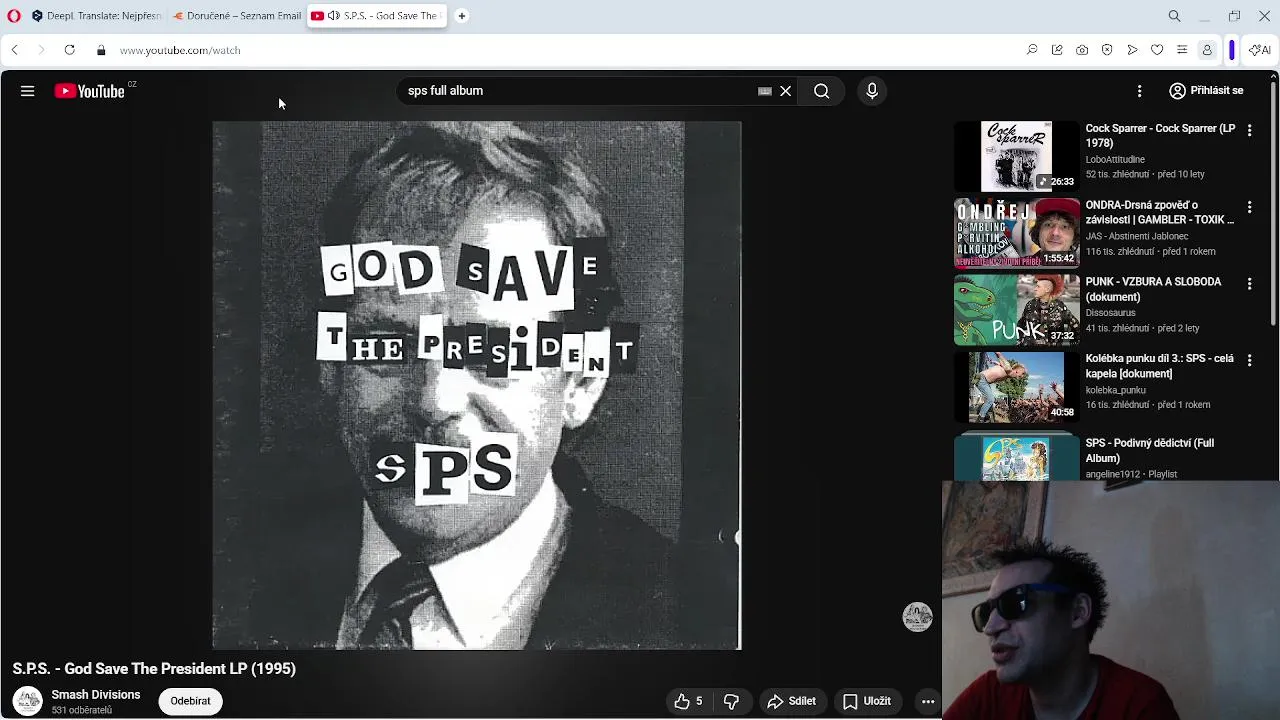
Task: Open the Cock Sparrer LP 1978 thumbnail
Action: (1016, 156)
